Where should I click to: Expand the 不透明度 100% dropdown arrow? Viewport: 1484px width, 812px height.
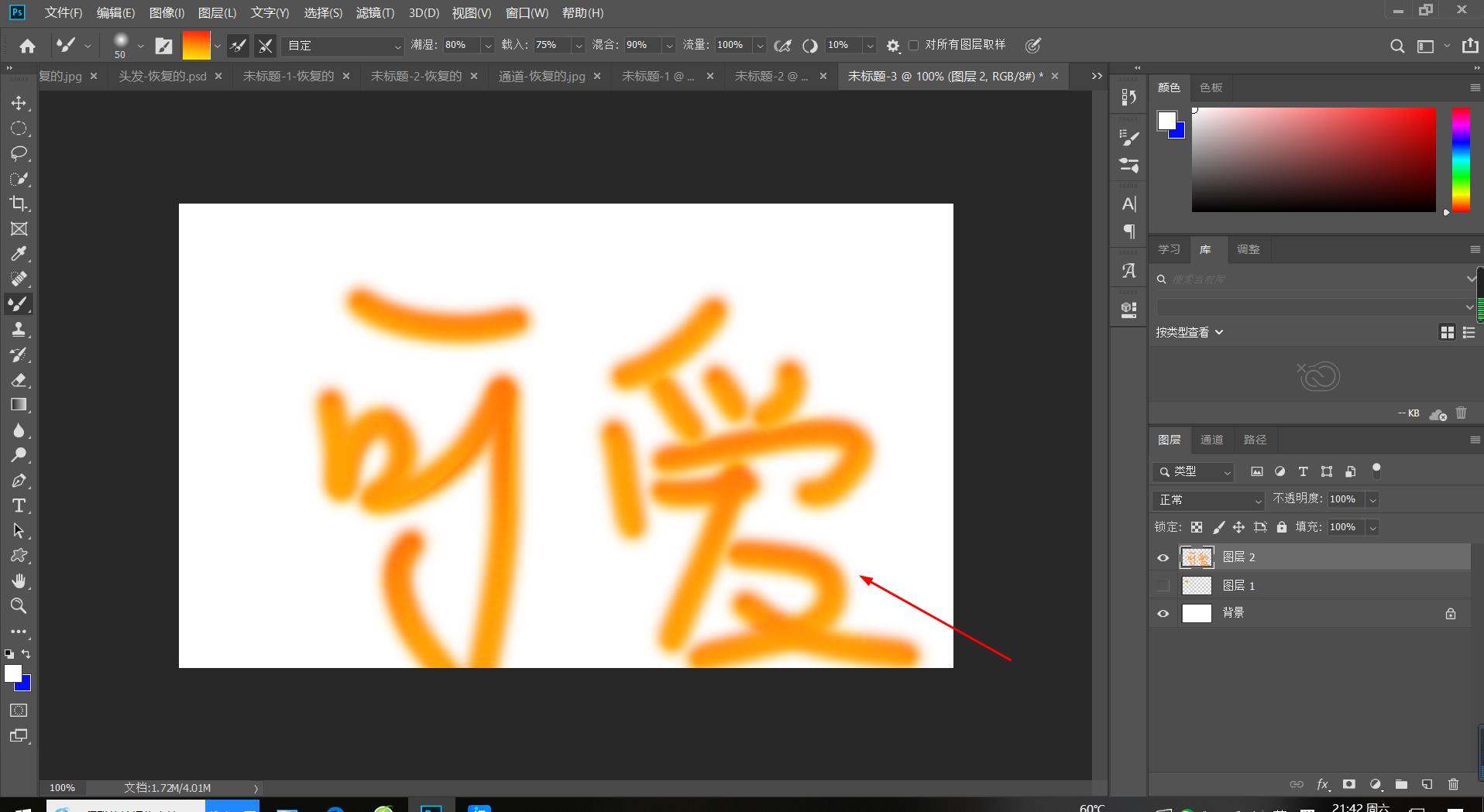(x=1372, y=500)
